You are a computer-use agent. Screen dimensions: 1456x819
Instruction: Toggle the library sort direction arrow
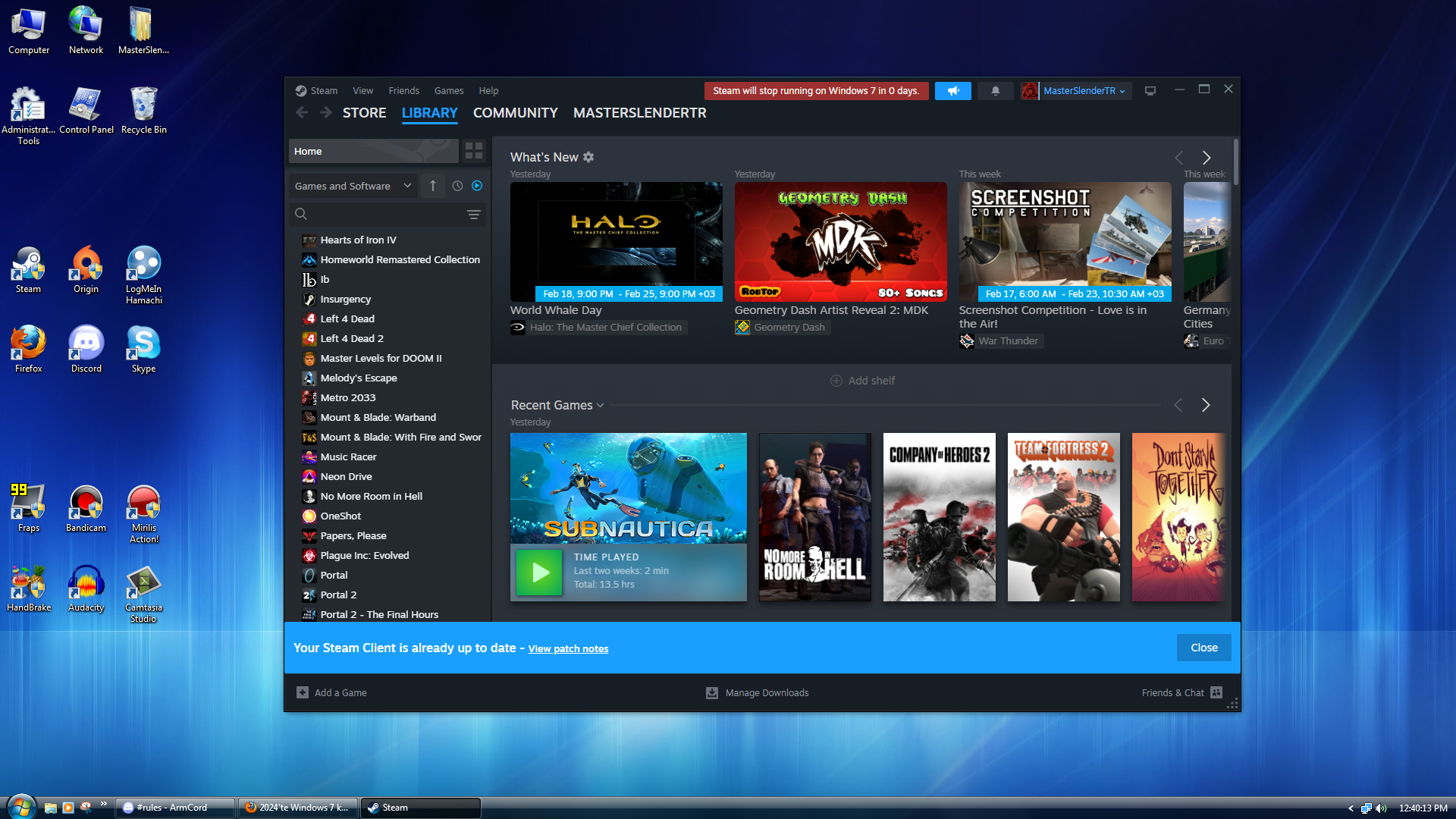tap(433, 186)
